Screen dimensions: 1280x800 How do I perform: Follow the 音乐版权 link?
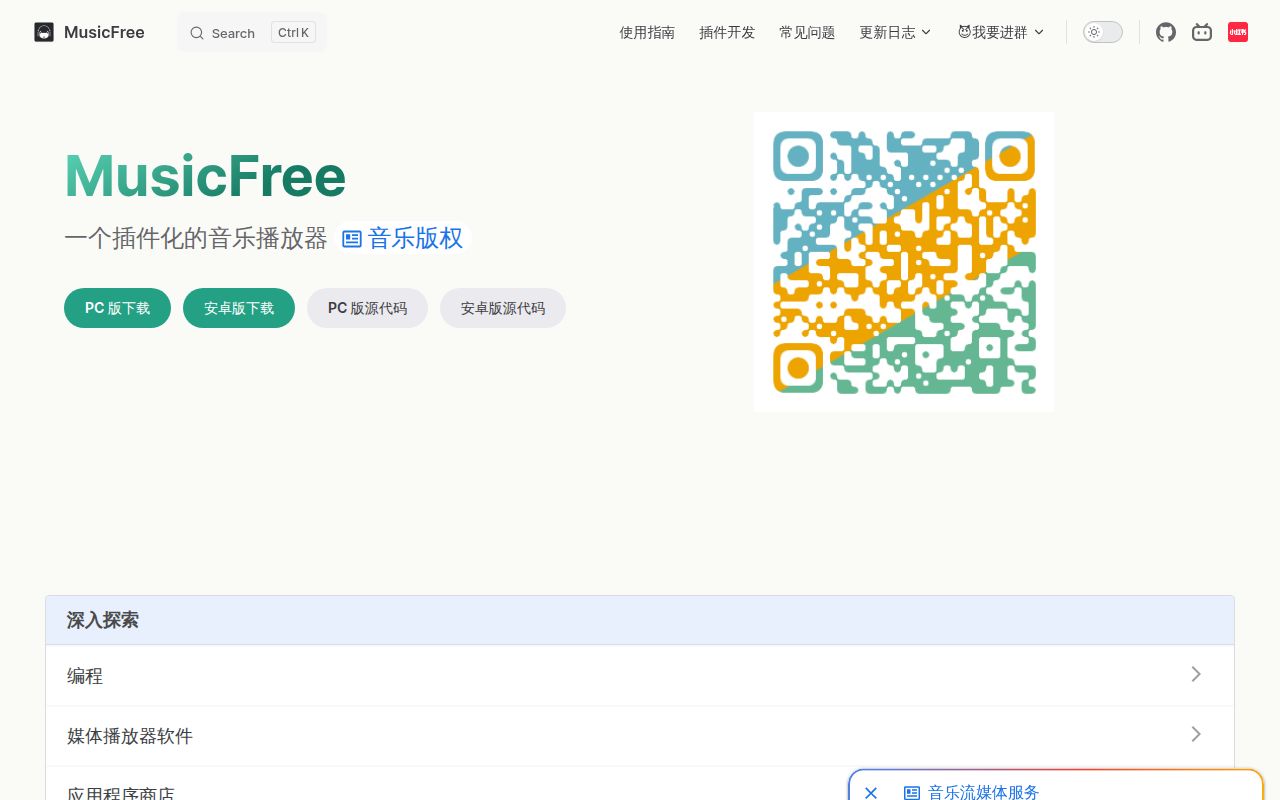[415, 239]
